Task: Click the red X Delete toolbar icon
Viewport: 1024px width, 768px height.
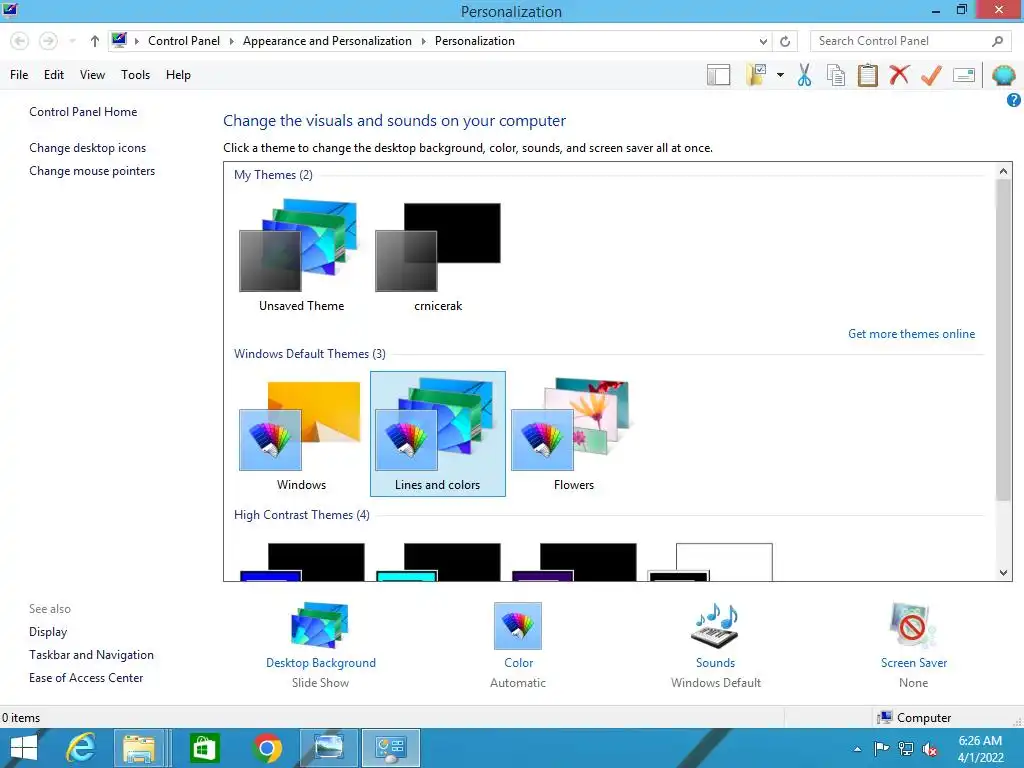Action: tap(899, 75)
